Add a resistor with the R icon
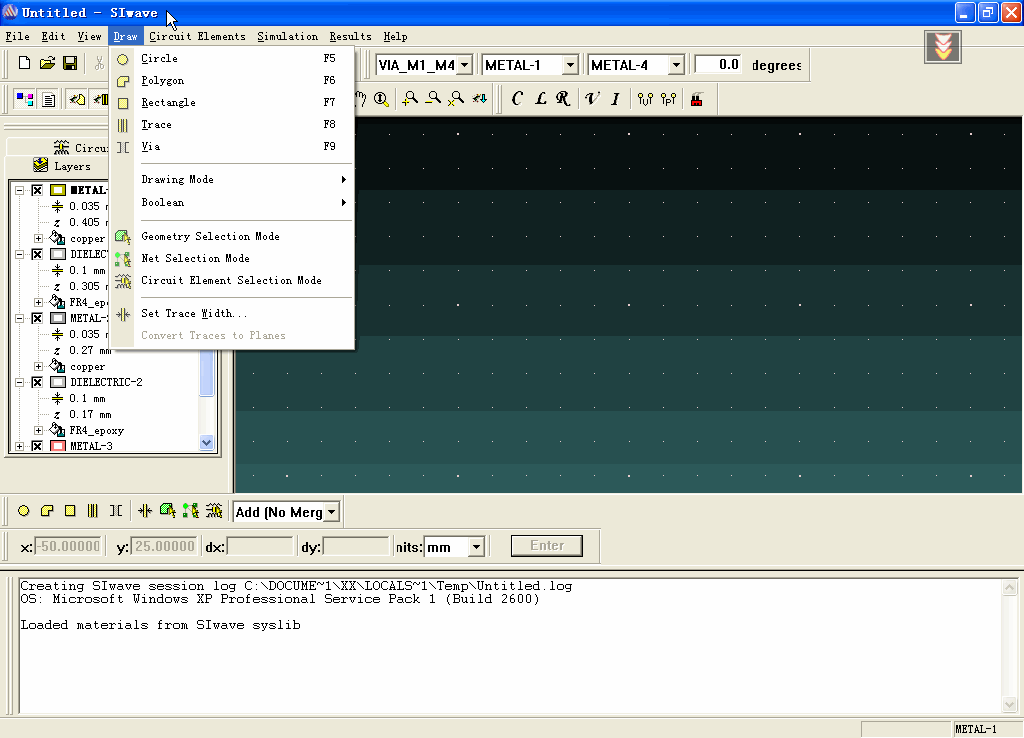This screenshot has height=738, width=1024. click(x=563, y=99)
